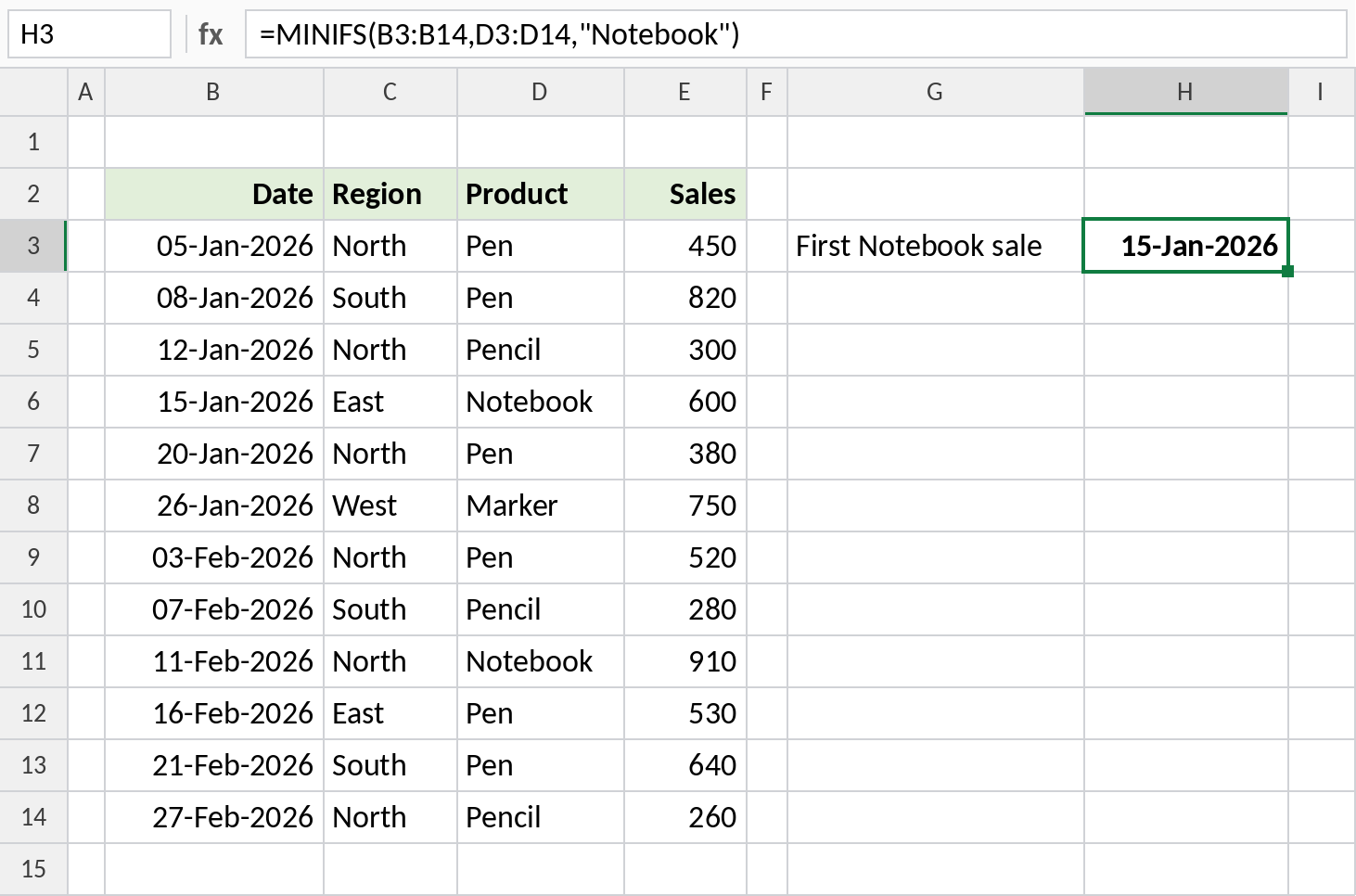This screenshot has height=896, width=1356.
Task: Select the sales value 450
Action: click(685, 246)
